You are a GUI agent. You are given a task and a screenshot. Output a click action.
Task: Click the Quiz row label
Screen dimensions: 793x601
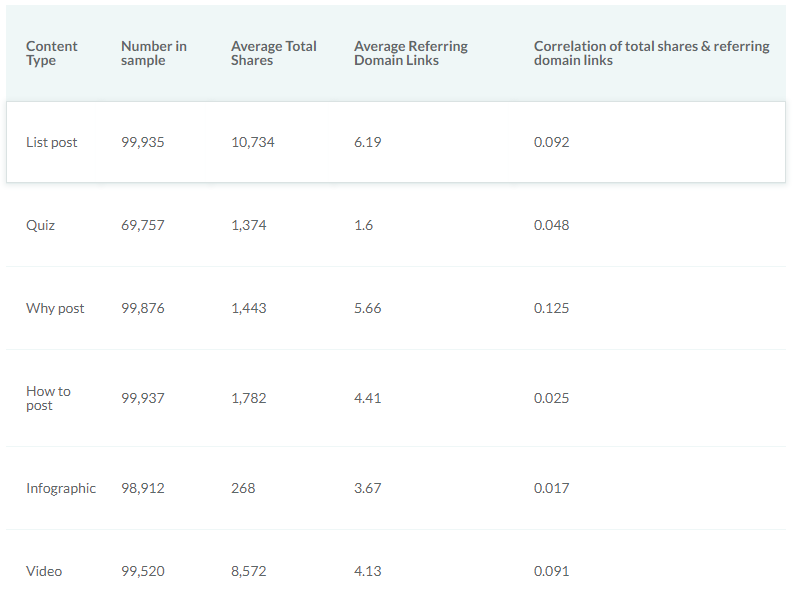click(40, 225)
